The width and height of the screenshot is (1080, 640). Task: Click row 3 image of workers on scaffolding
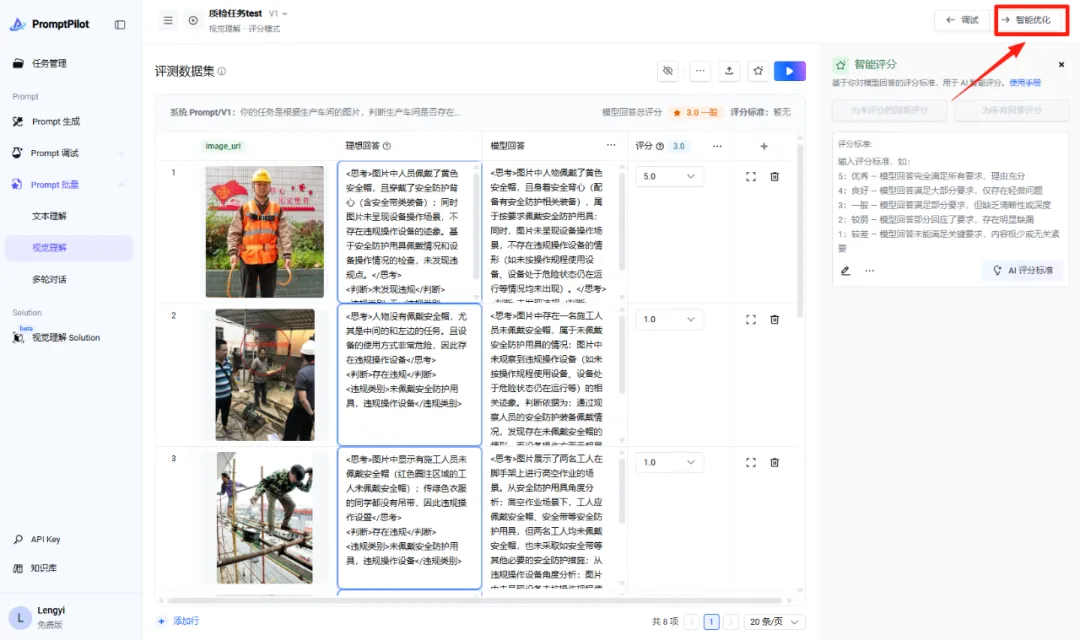click(265, 518)
